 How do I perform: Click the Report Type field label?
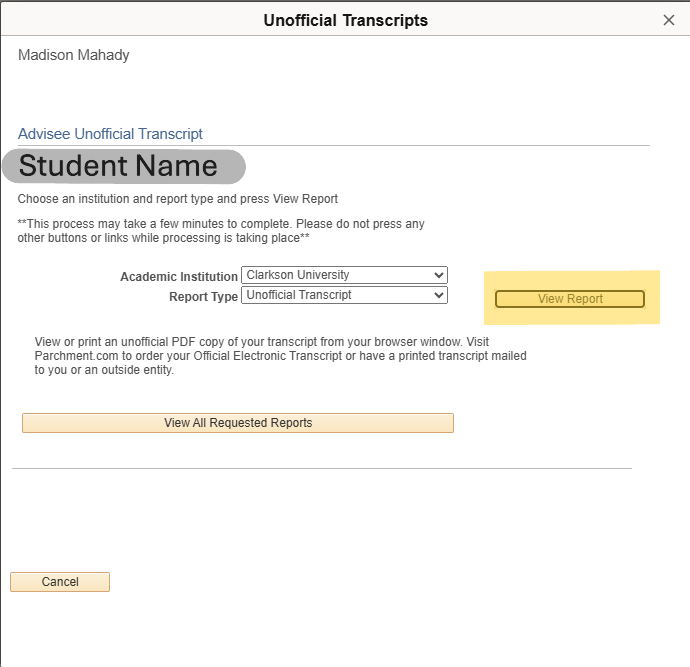tap(203, 296)
